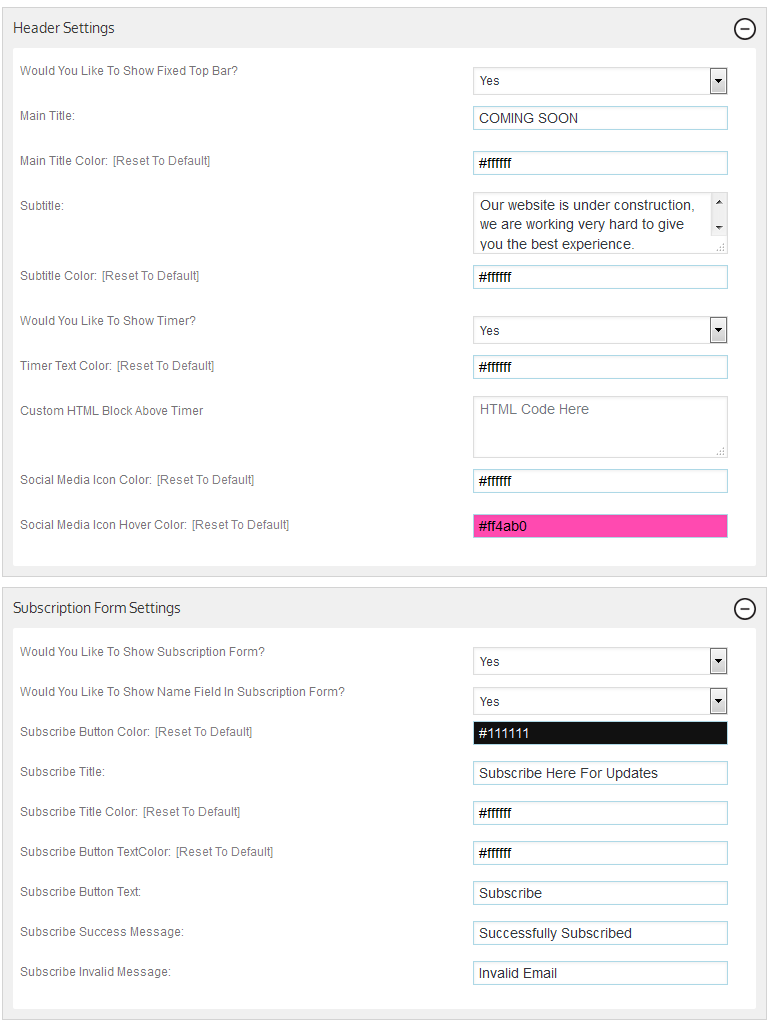Click the Subscribe Invalid Message field
The image size is (772, 1024).
click(x=600, y=973)
